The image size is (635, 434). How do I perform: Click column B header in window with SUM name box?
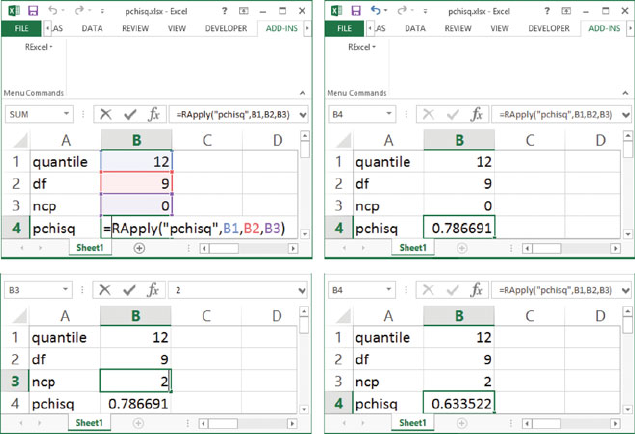tap(136, 140)
